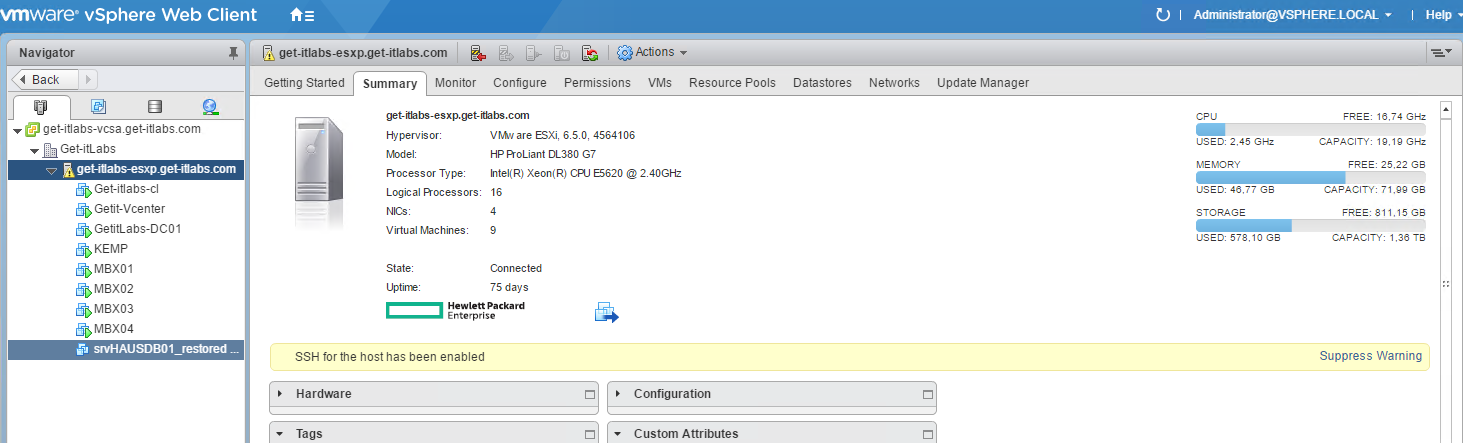Open the Hosts and Clusters navigator tab
Image resolution: width=1463 pixels, height=443 pixels.
[x=41, y=106]
